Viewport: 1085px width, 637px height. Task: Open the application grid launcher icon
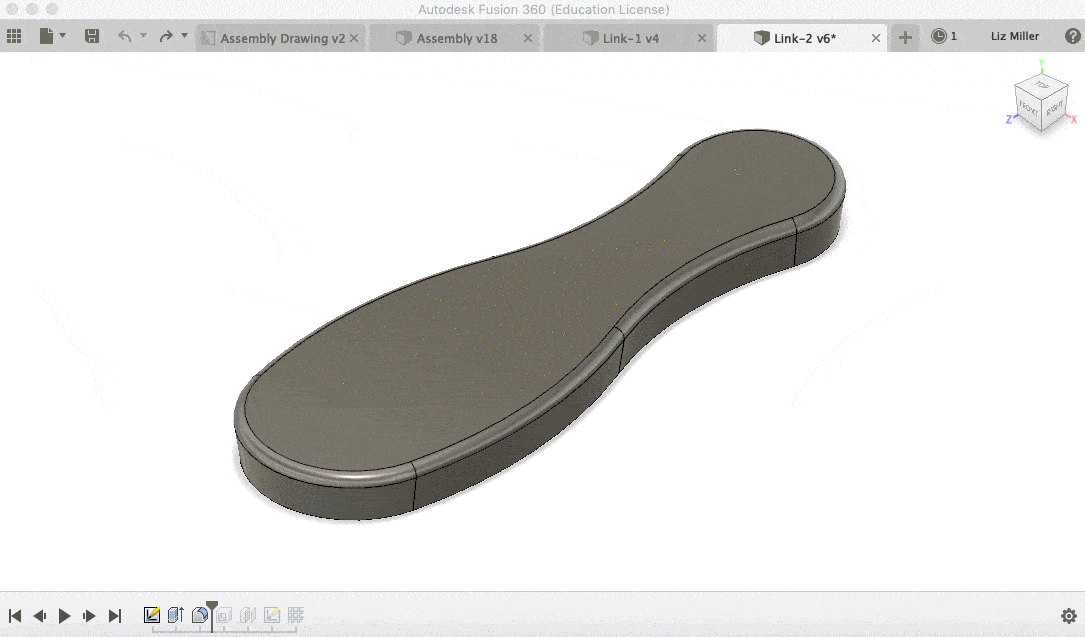click(x=14, y=36)
